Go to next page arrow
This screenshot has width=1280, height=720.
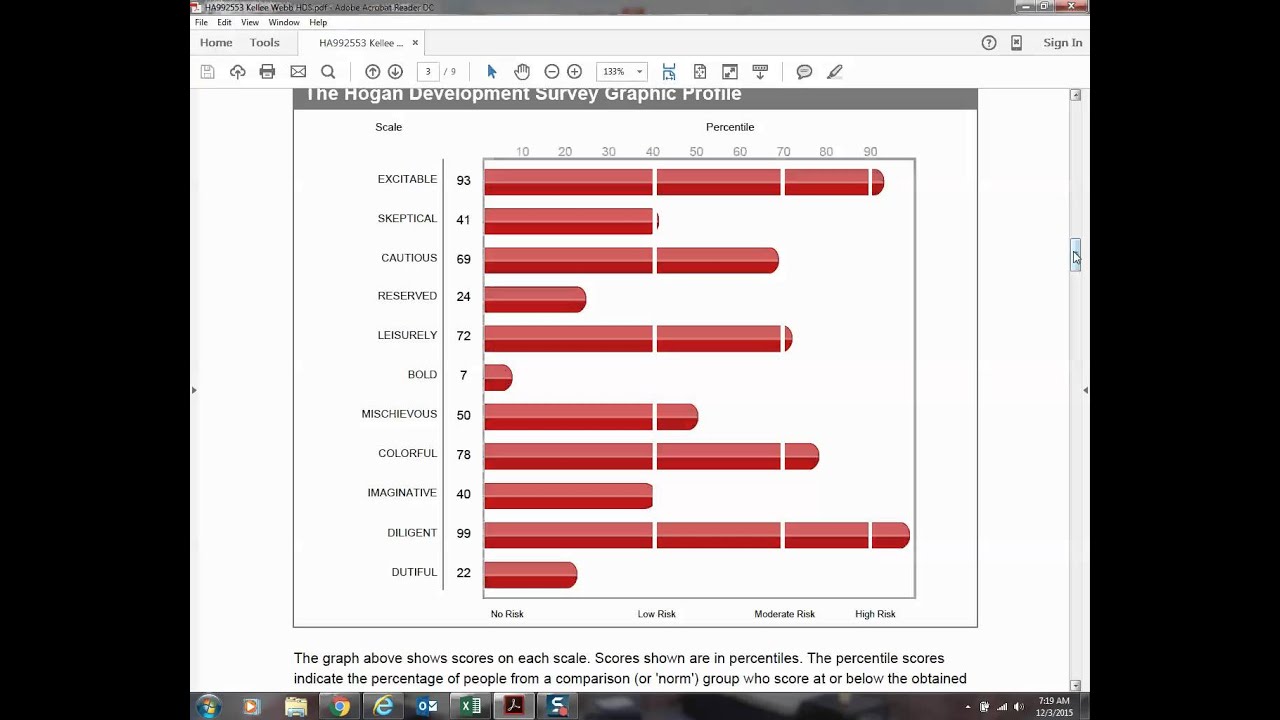[395, 71]
